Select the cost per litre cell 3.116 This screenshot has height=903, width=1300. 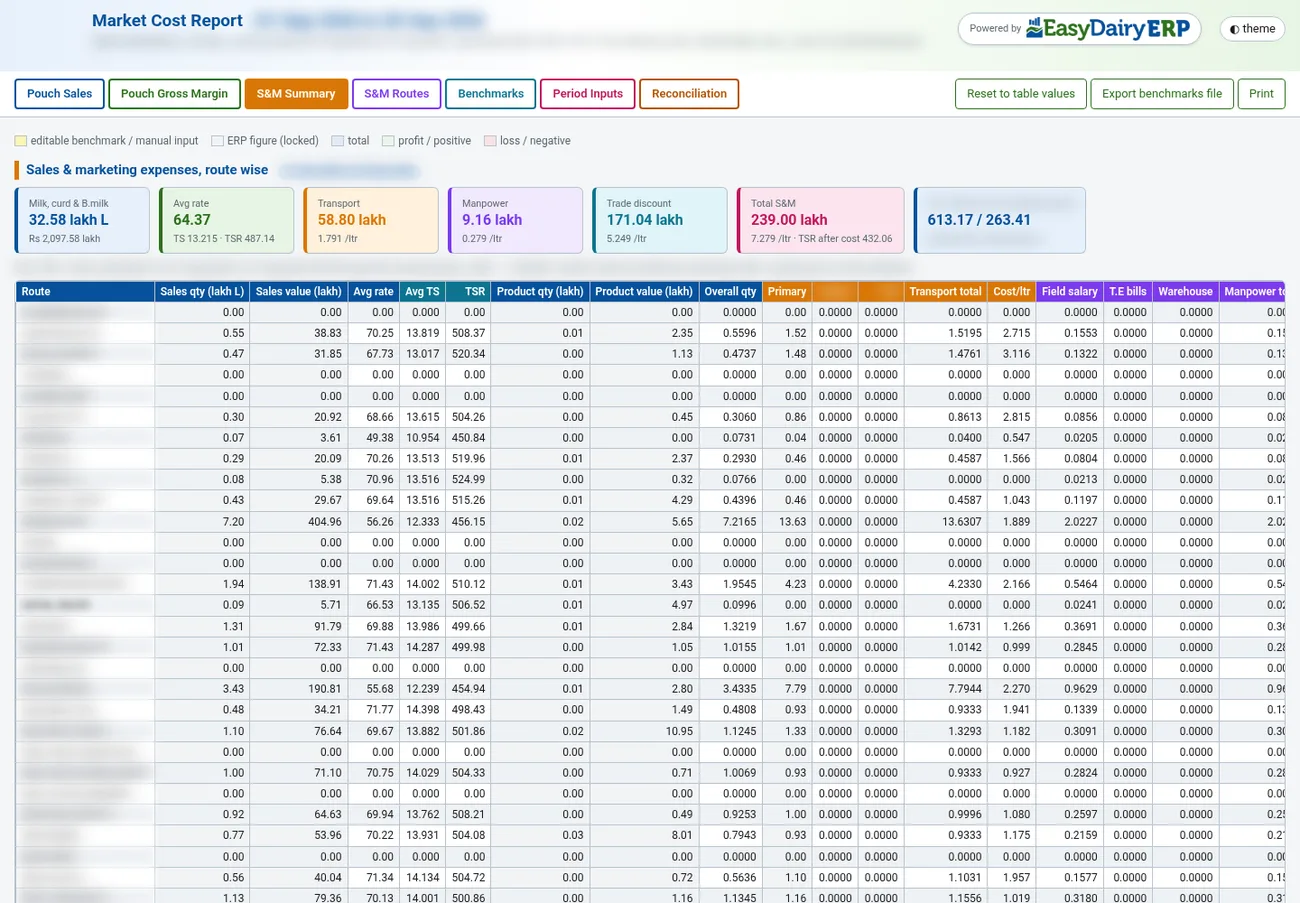1012,354
